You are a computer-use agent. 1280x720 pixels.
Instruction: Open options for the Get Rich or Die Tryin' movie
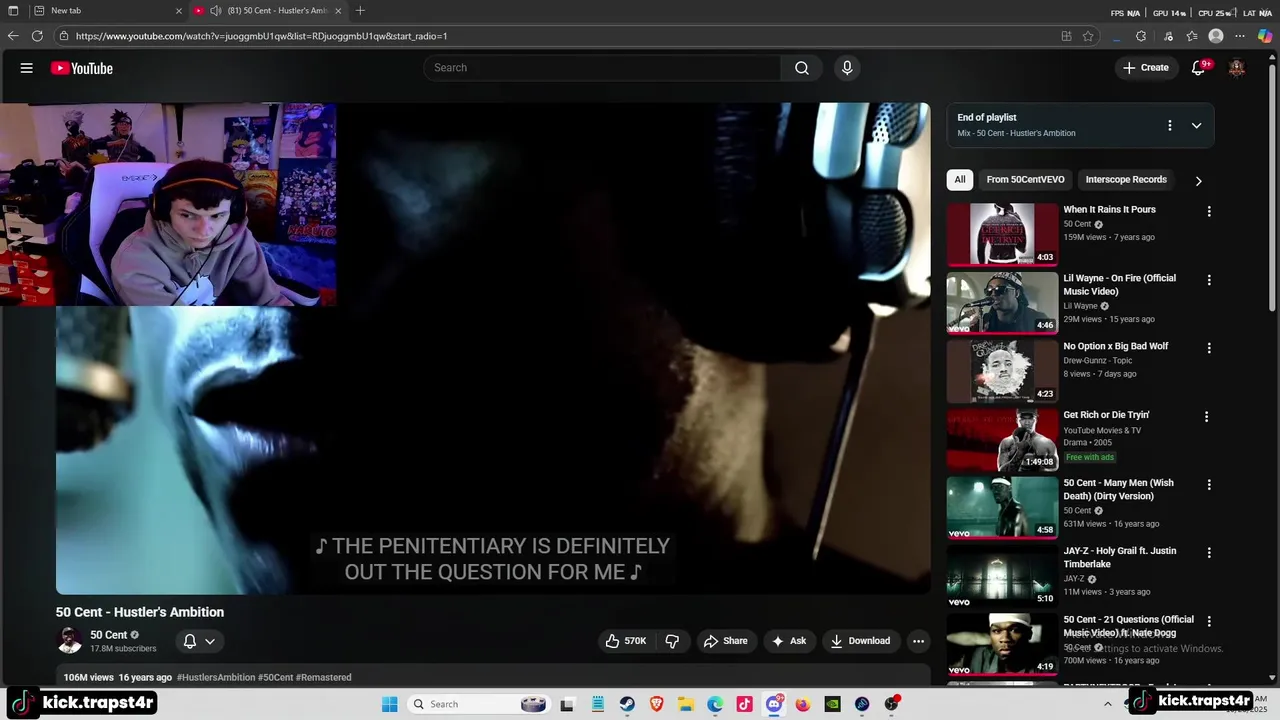pos(1206,416)
